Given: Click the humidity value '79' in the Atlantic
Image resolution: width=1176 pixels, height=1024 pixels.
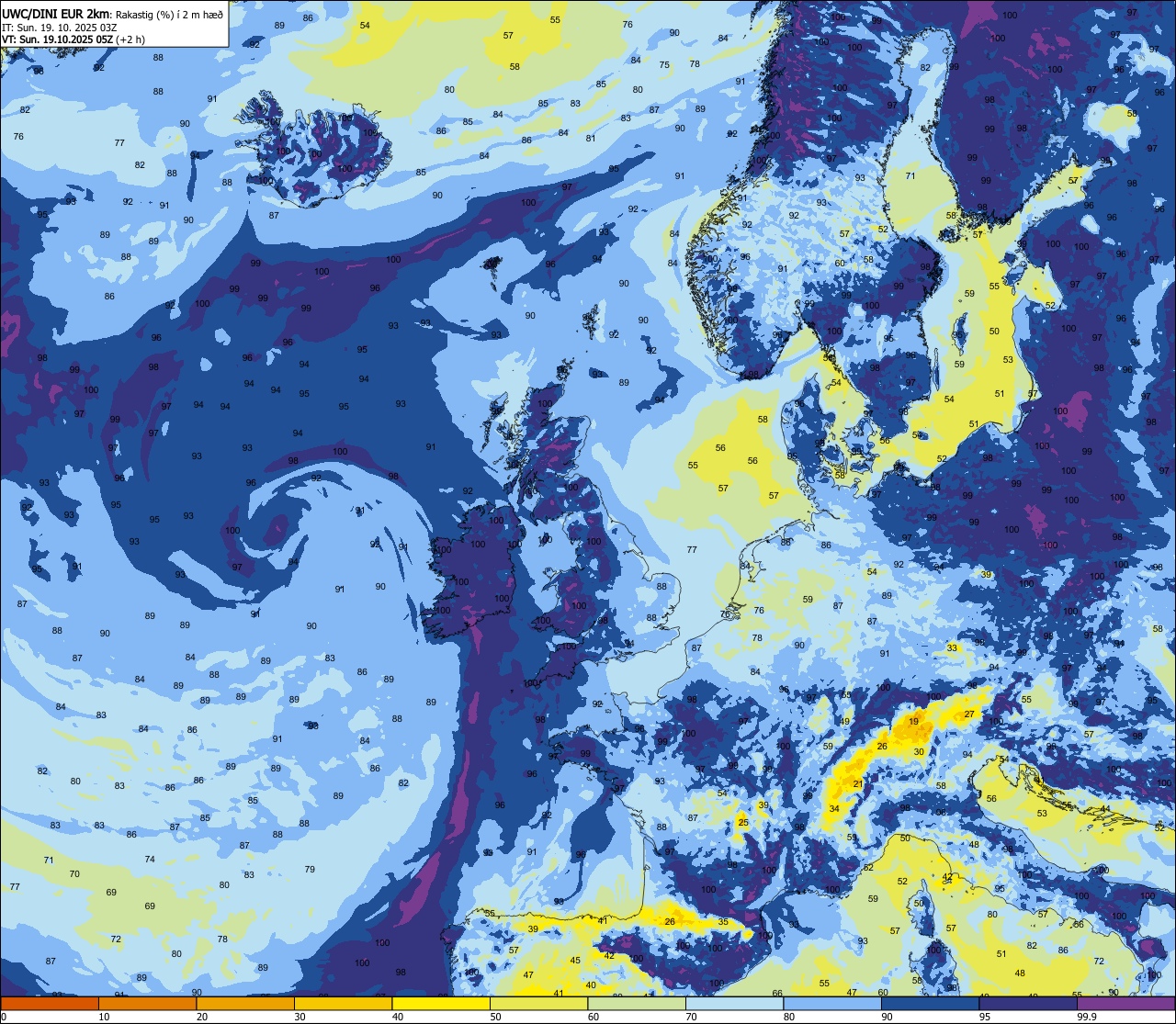Looking at the screenshot, I should tap(310, 870).
